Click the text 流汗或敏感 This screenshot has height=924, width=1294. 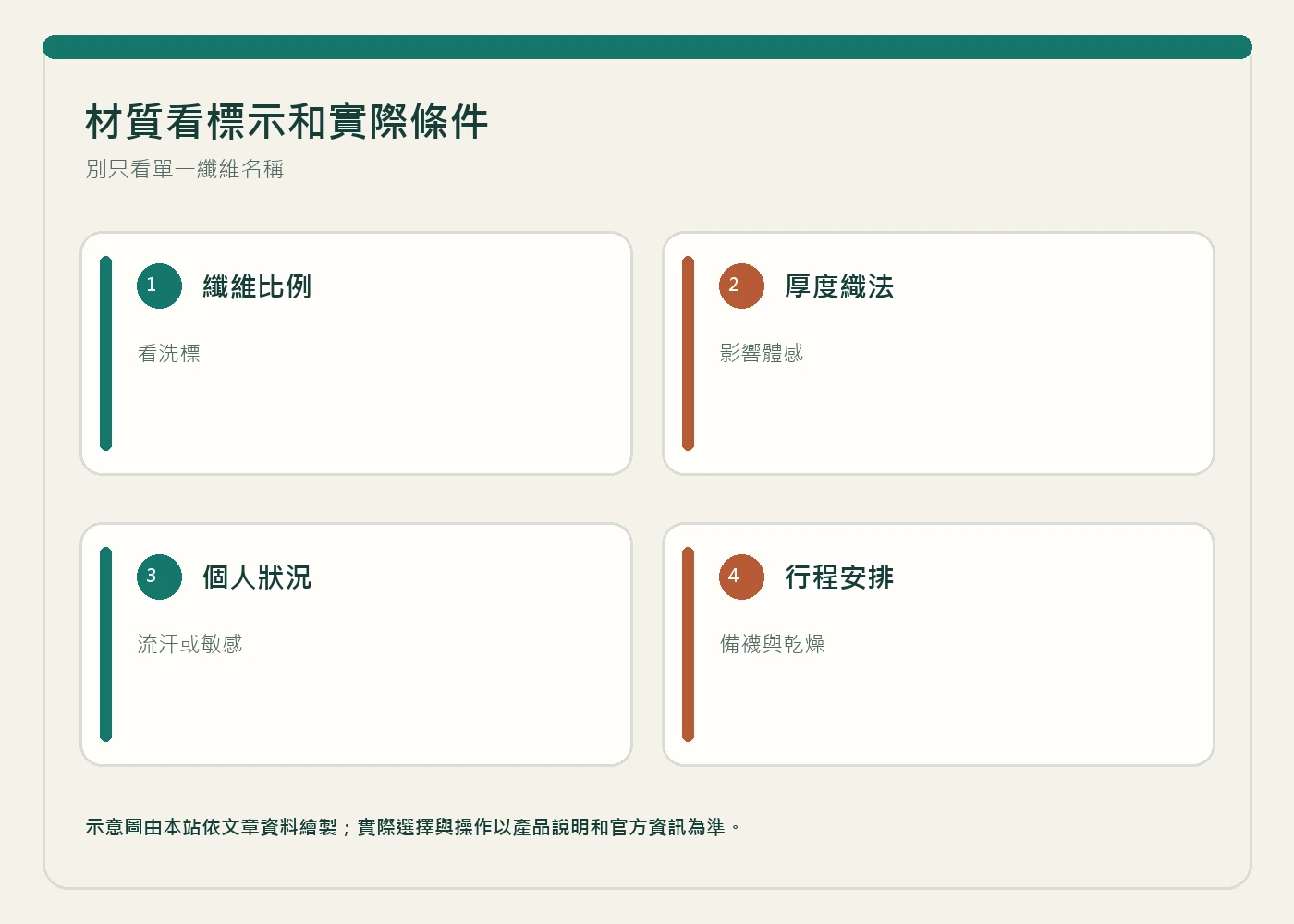point(189,644)
